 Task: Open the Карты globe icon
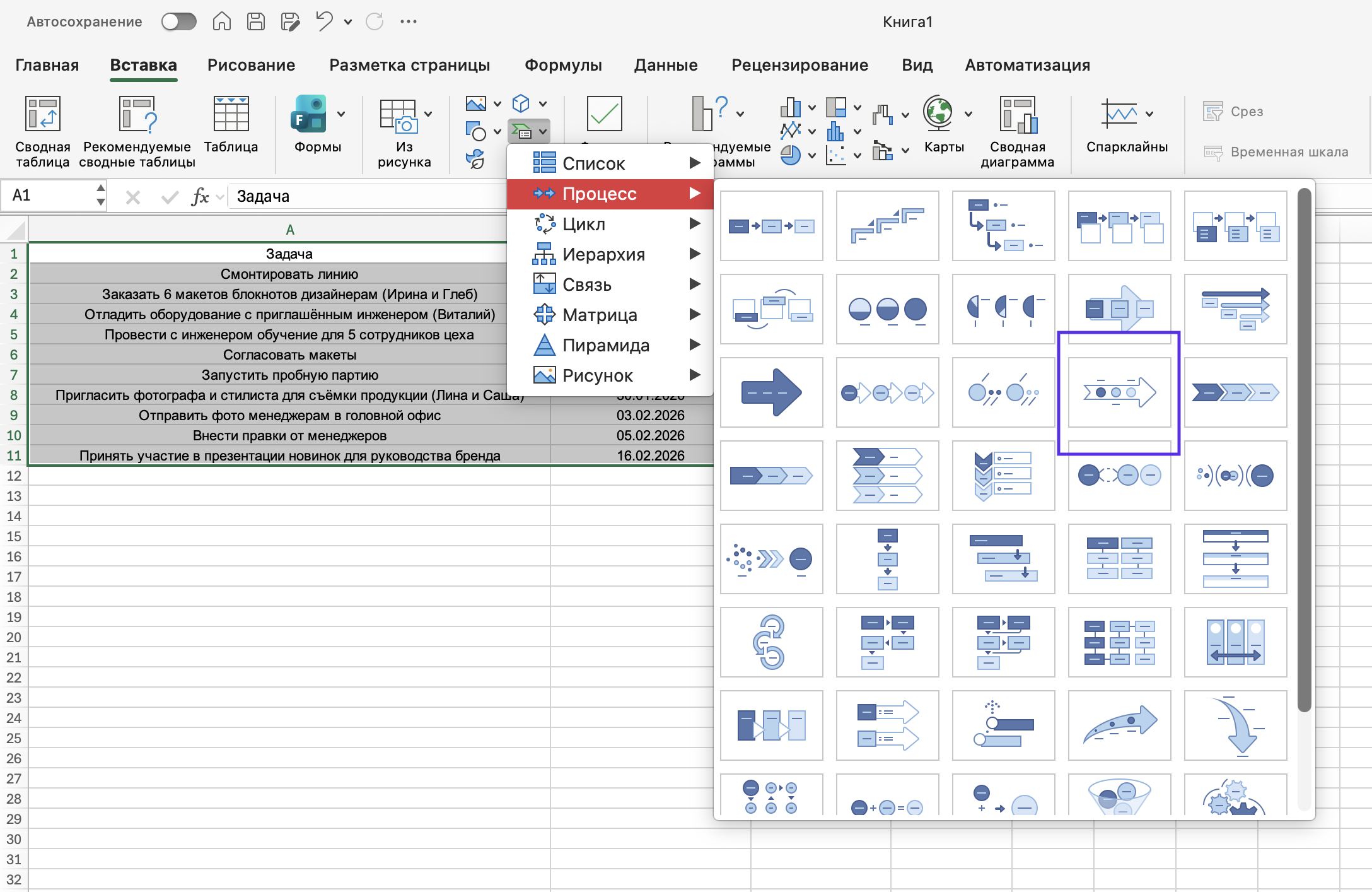(938, 113)
